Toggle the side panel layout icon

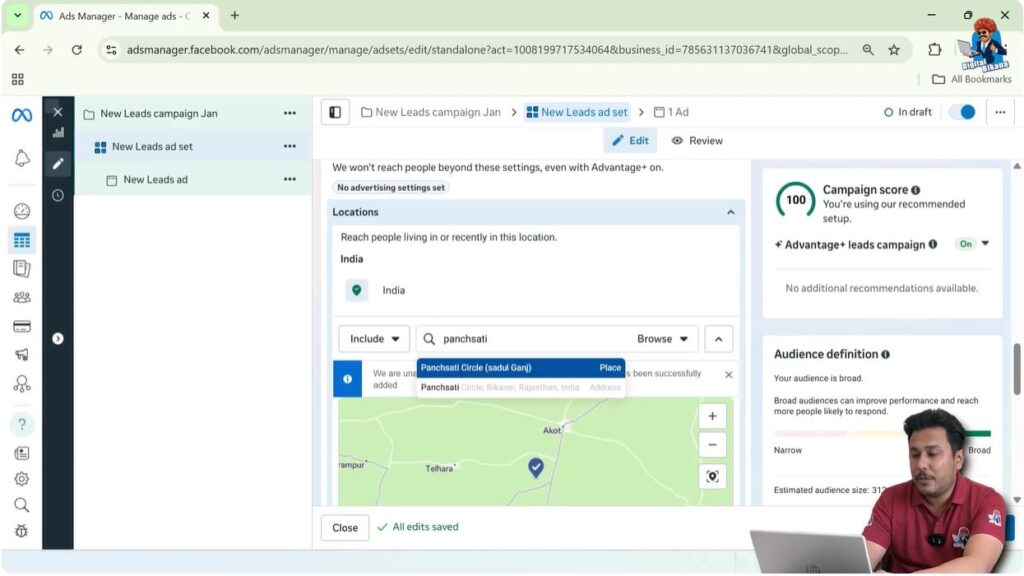tap(335, 112)
